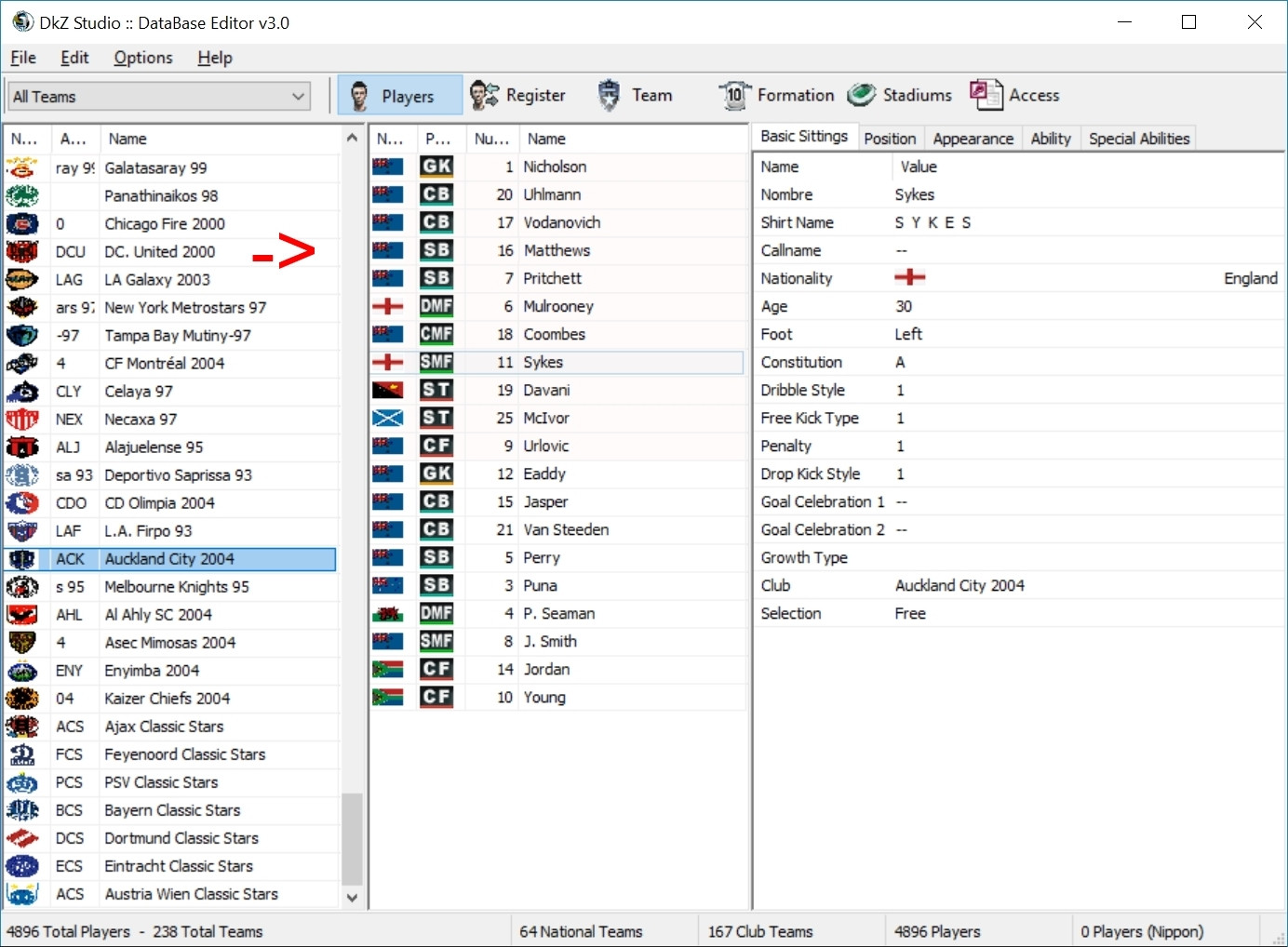Viewport: 1288px width, 947px height.
Task: Sort team list by Name column header
Action: click(x=220, y=139)
